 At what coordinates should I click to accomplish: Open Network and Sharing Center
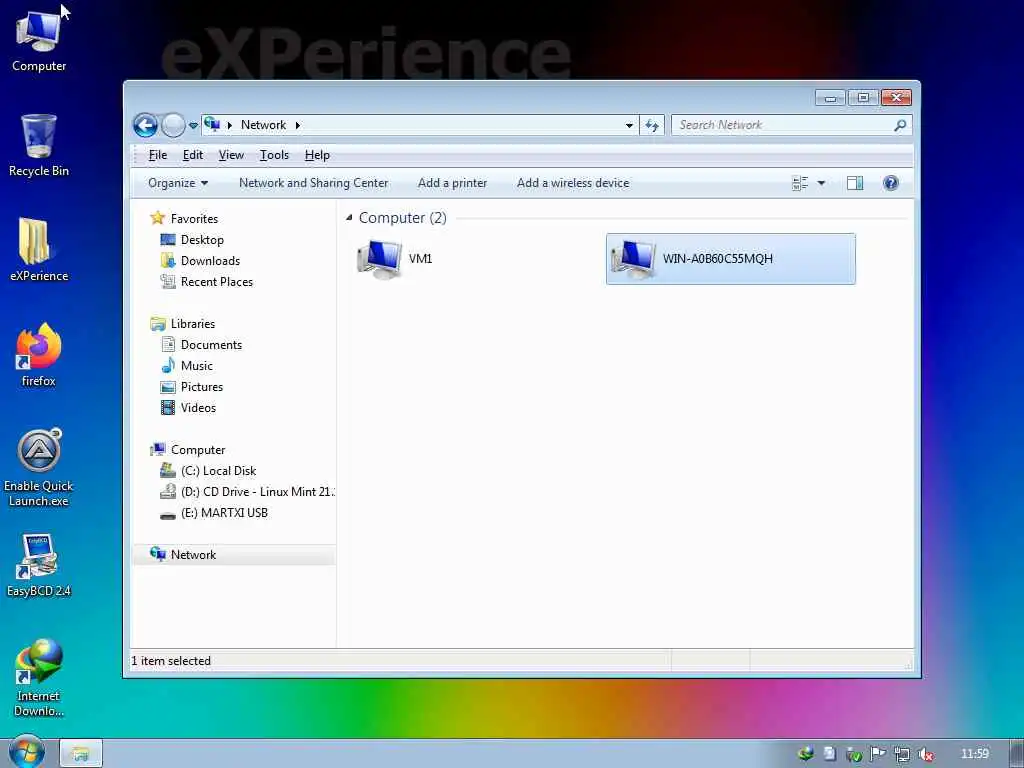pyautogui.click(x=313, y=183)
